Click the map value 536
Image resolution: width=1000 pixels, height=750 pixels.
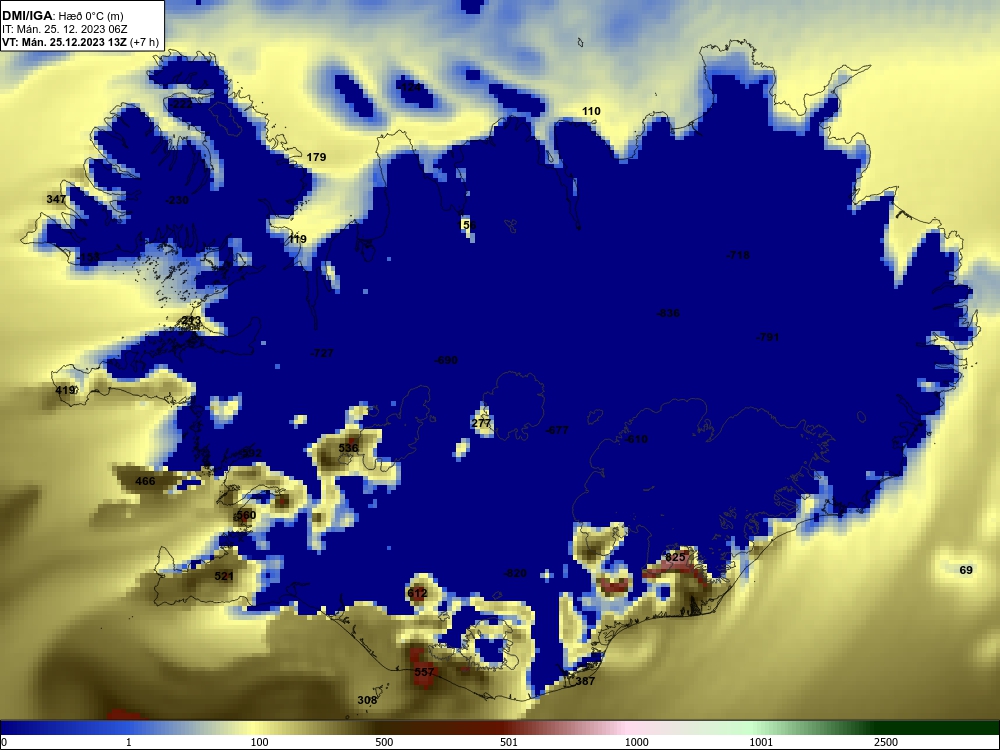(x=348, y=448)
